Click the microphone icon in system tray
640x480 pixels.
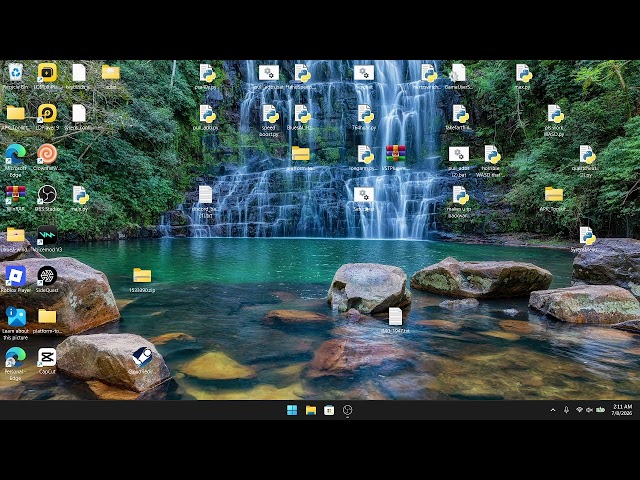pos(566,410)
